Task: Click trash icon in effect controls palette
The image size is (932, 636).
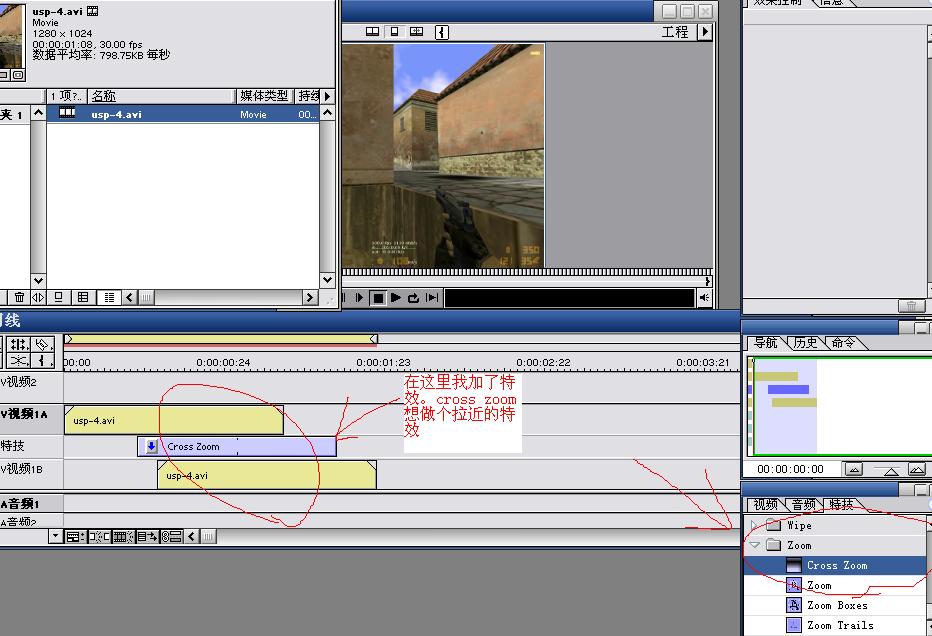Action: pyautogui.click(x=911, y=306)
